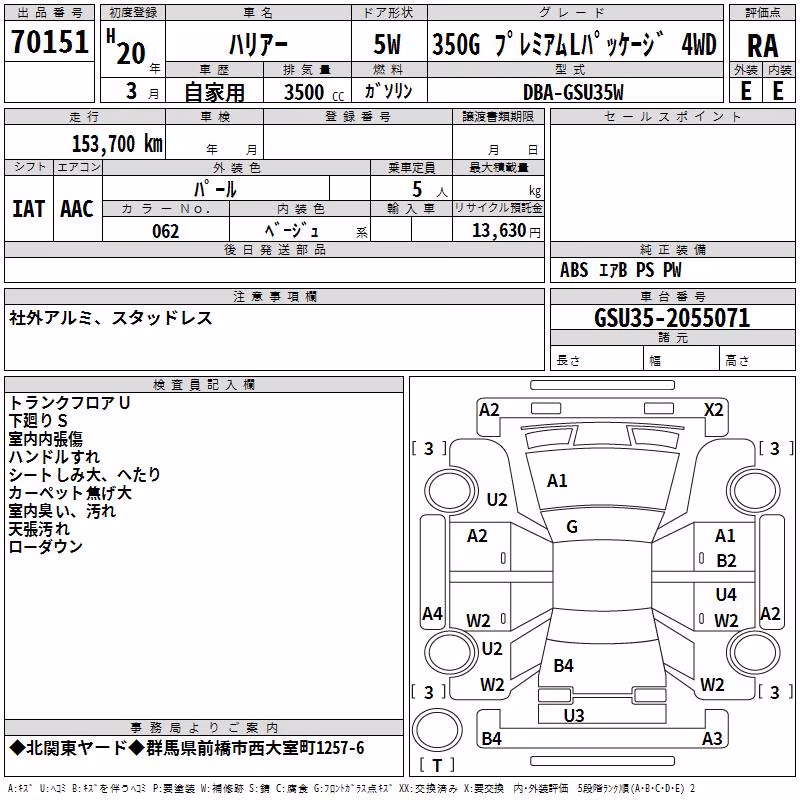This screenshot has width=800, height=800.
Task: Select inspector note カーペット焦げ大
Action: 70,493
